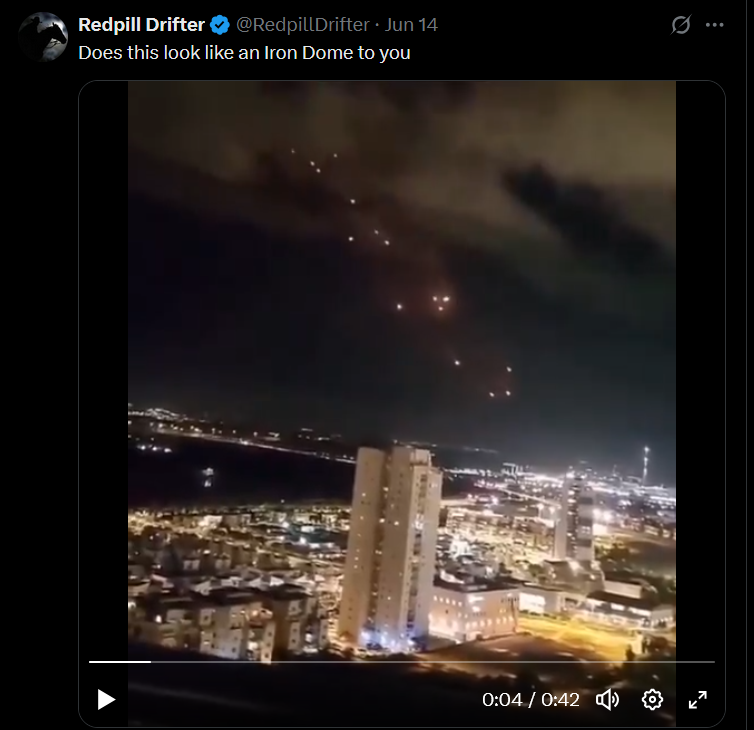754x730 pixels.
Task: Mute the video sound with the speaker icon
Action: pyautogui.click(x=608, y=700)
